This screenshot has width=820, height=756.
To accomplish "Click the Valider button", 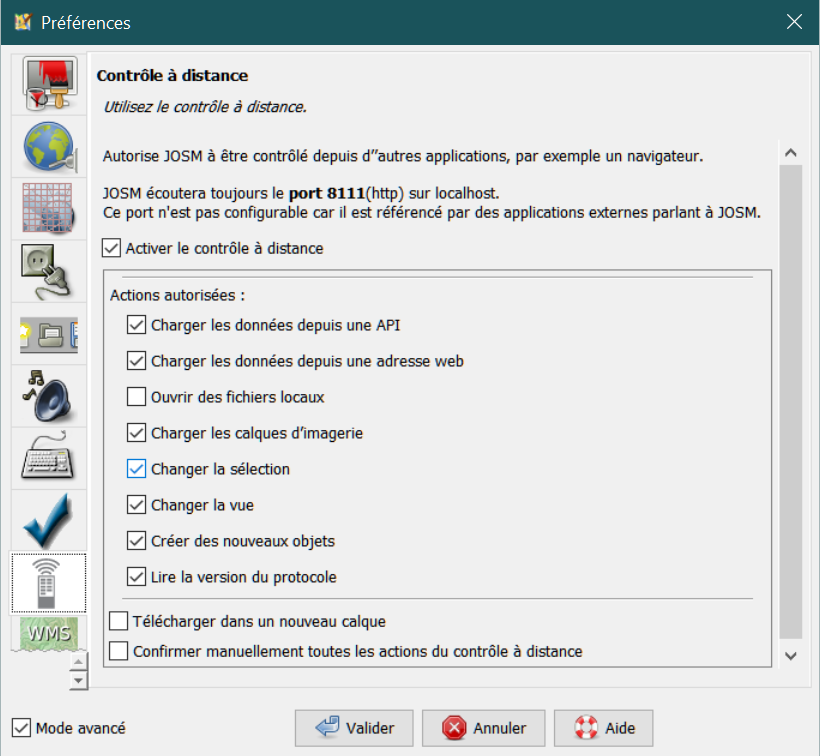I will pos(354,728).
